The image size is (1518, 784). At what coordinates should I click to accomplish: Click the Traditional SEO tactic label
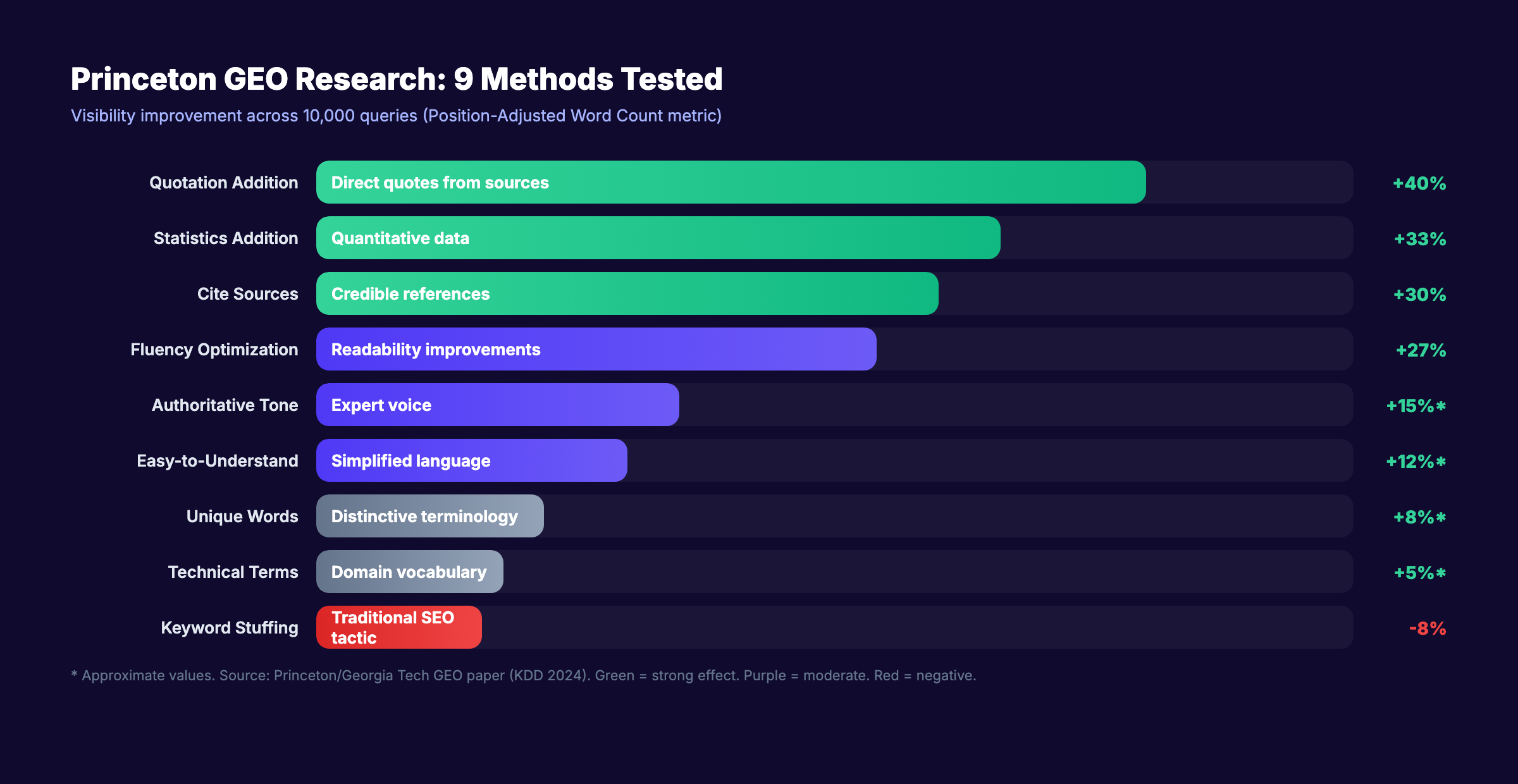point(393,627)
